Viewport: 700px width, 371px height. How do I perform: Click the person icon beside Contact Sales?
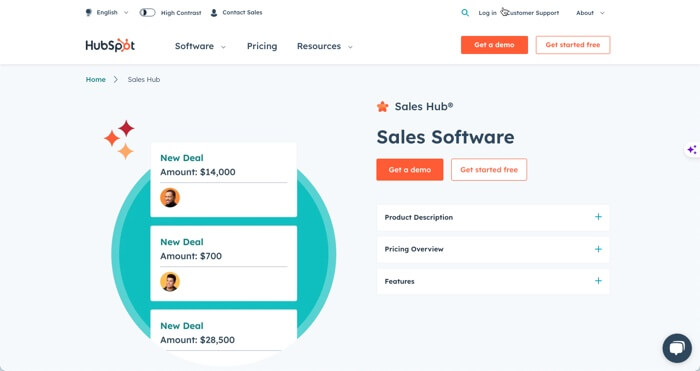point(214,13)
